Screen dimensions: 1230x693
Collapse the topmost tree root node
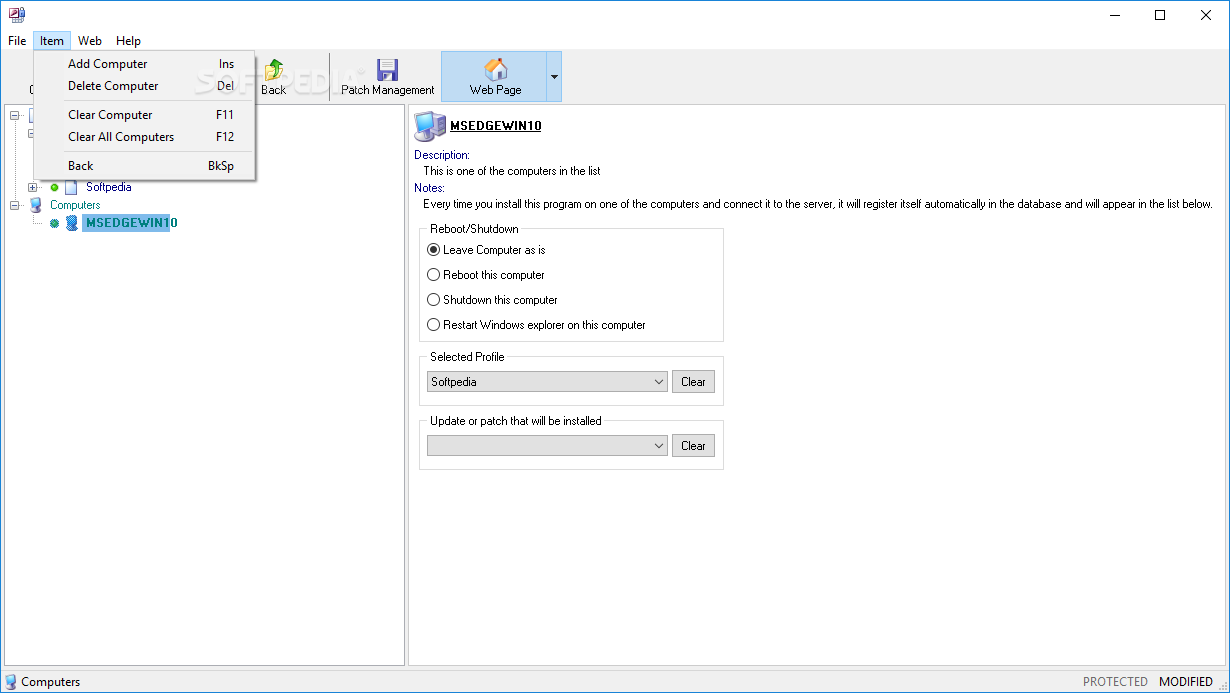click(x=15, y=116)
